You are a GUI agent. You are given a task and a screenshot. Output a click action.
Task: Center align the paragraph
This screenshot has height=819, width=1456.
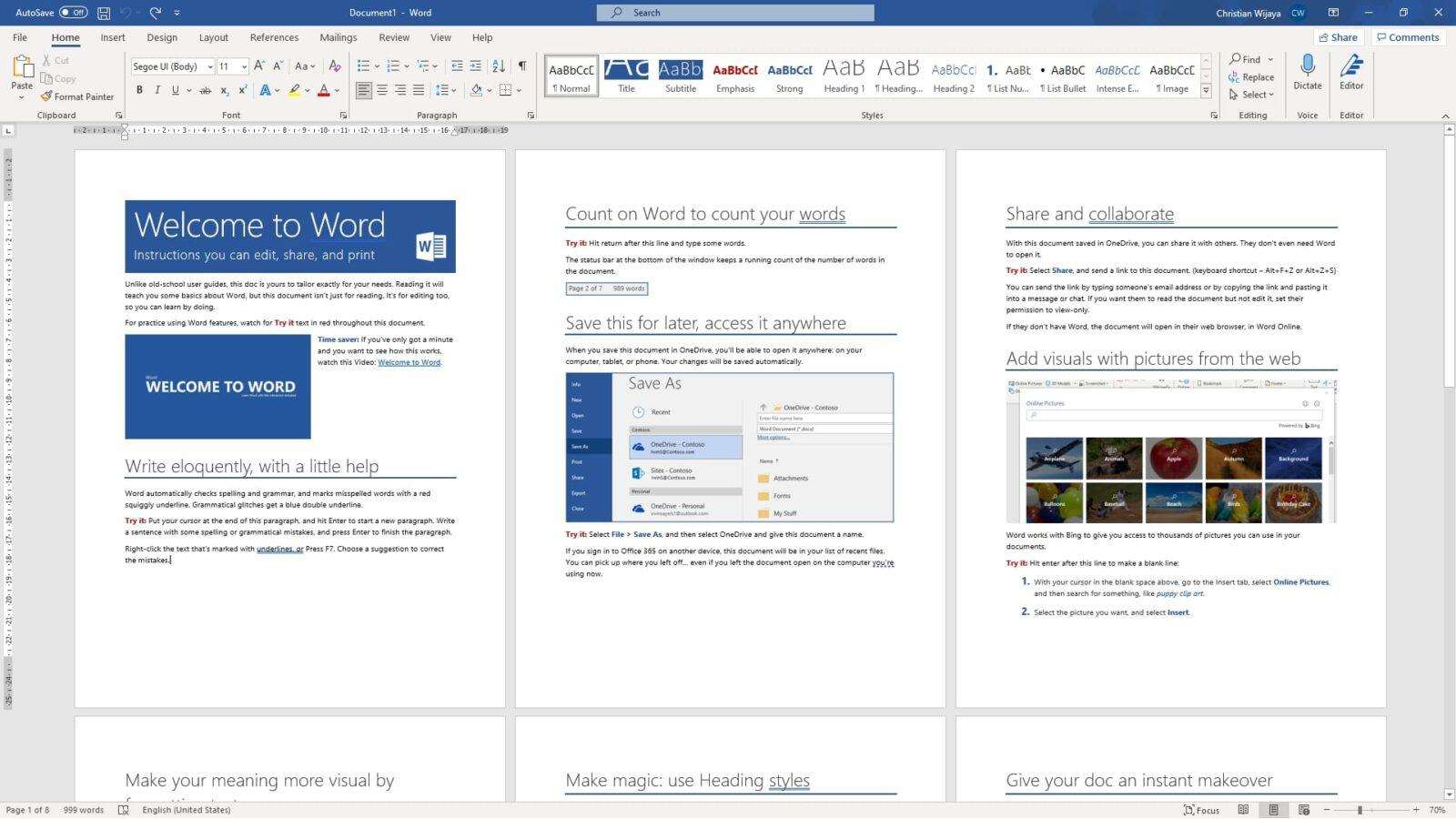pos(381,90)
